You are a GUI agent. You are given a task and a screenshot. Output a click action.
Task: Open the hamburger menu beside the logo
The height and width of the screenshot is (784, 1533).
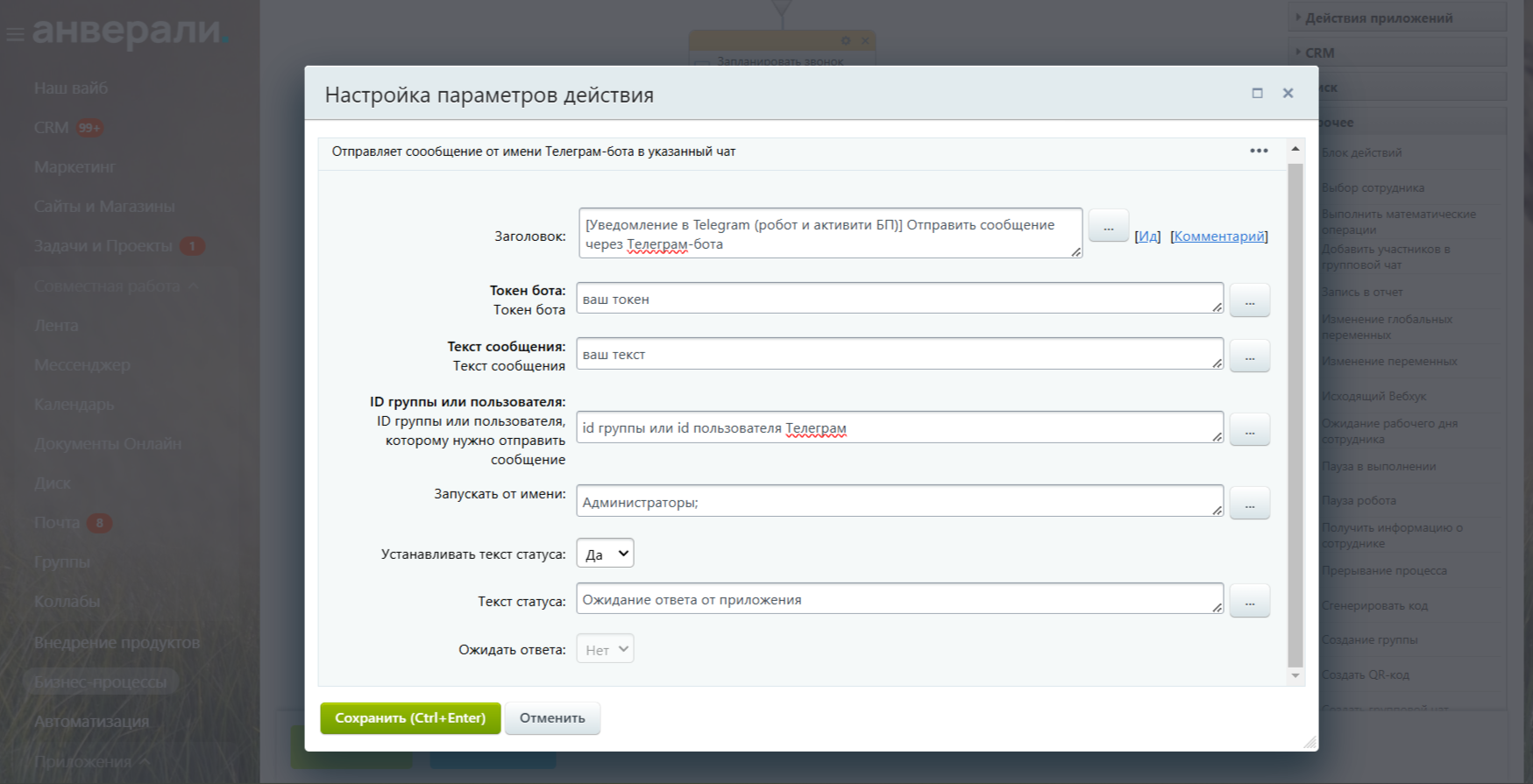pos(15,34)
